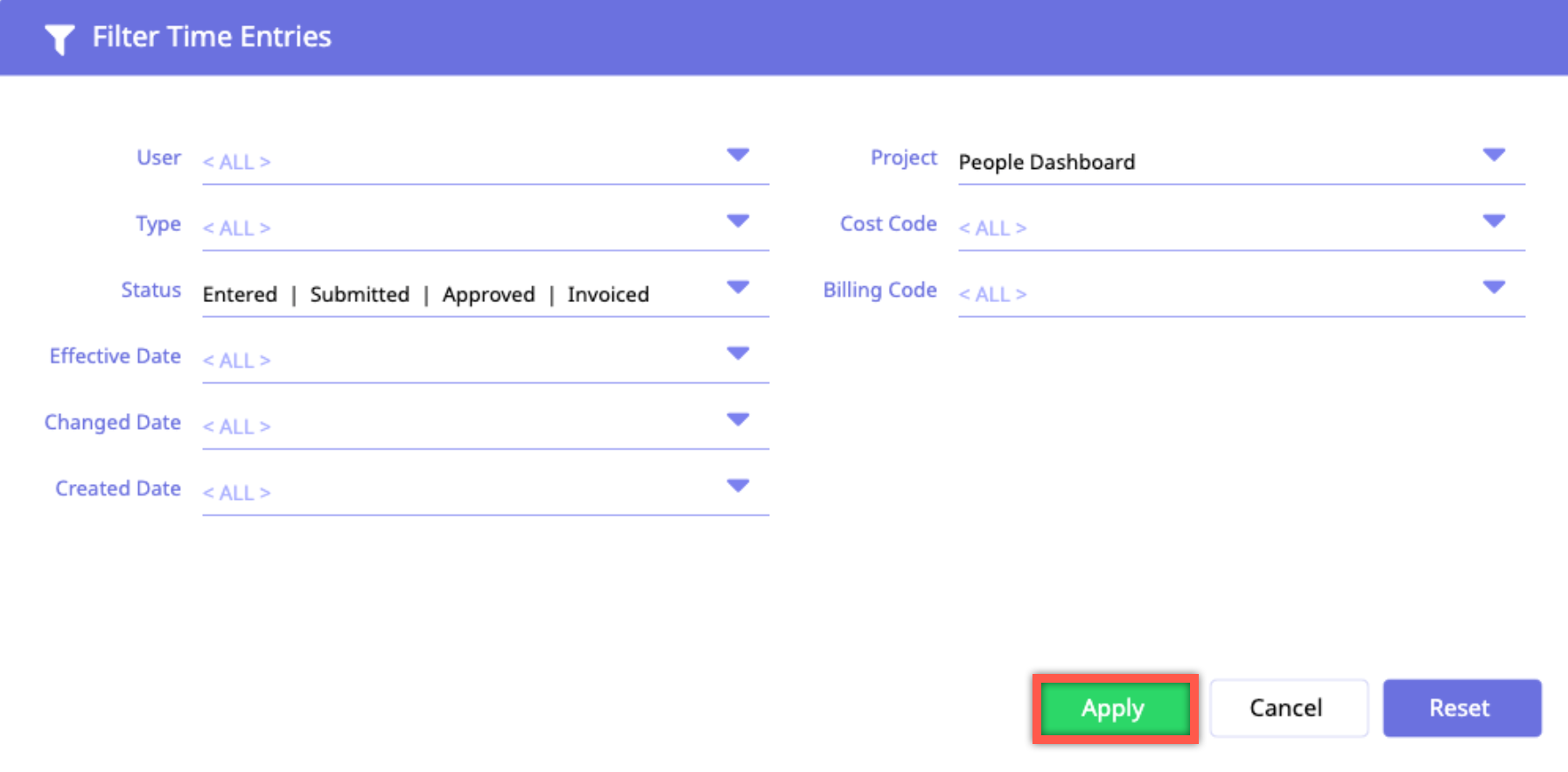Screen dimensions: 1568x772
Task: Click the Cost Code field showing ALL
Action: click(x=1207, y=228)
